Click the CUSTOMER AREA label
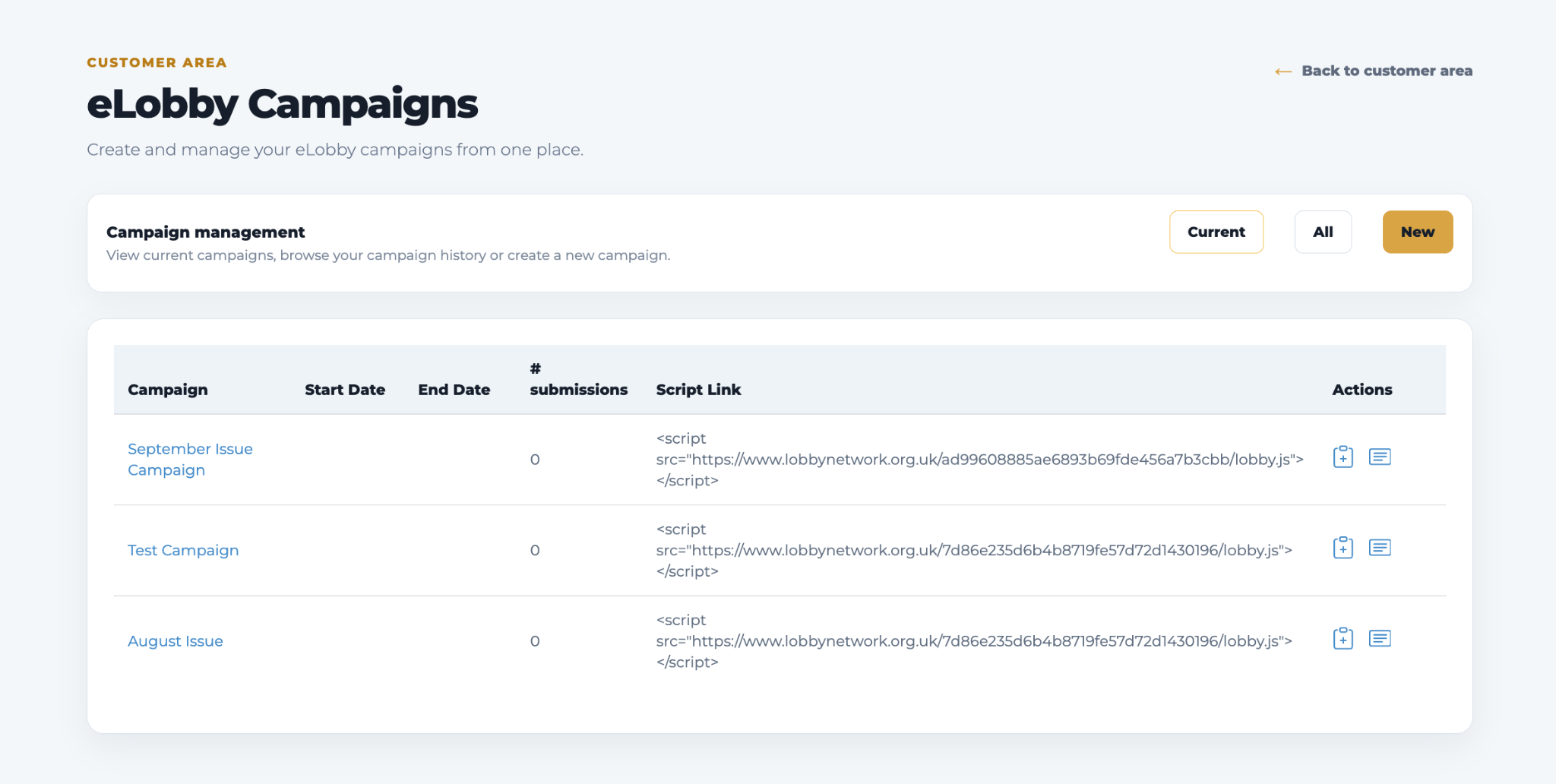1556x784 pixels. [157, 62]
